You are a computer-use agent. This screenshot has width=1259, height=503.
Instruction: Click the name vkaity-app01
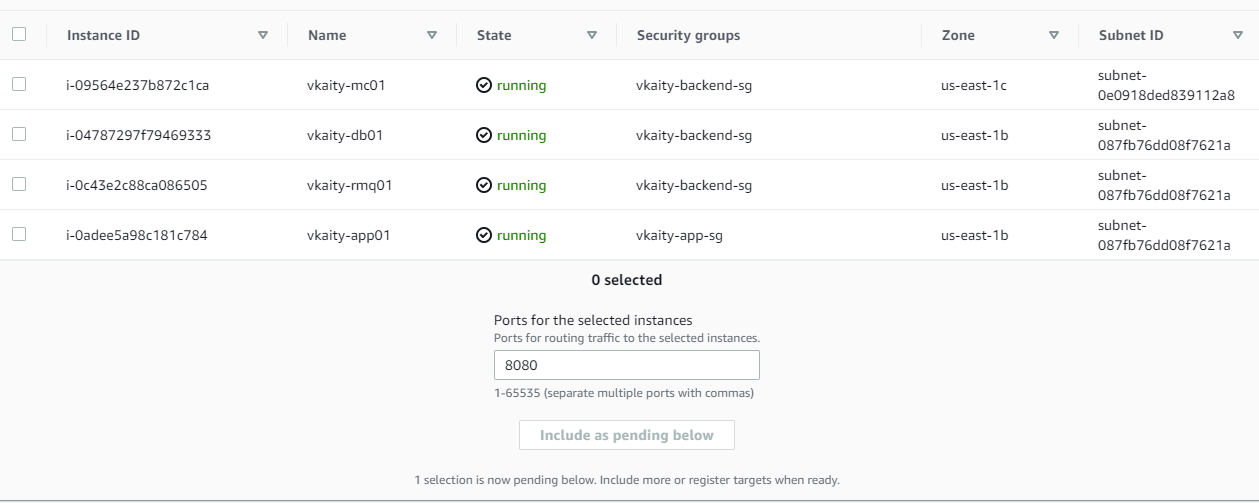coord(348,235)
